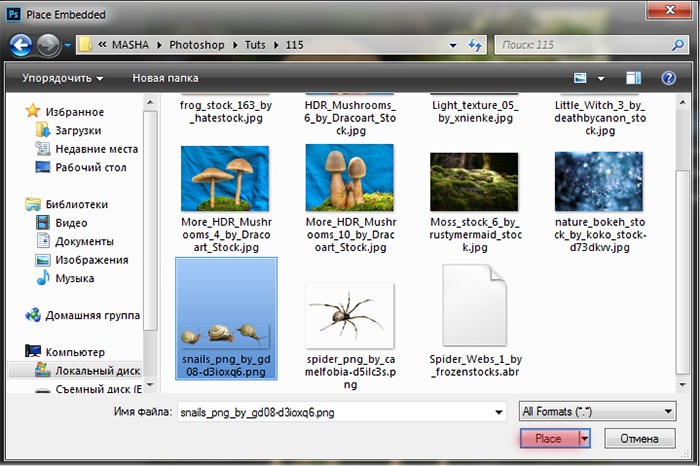Click the Forward navigation arrow
The image size is (700, 466).
click(48, 45)
